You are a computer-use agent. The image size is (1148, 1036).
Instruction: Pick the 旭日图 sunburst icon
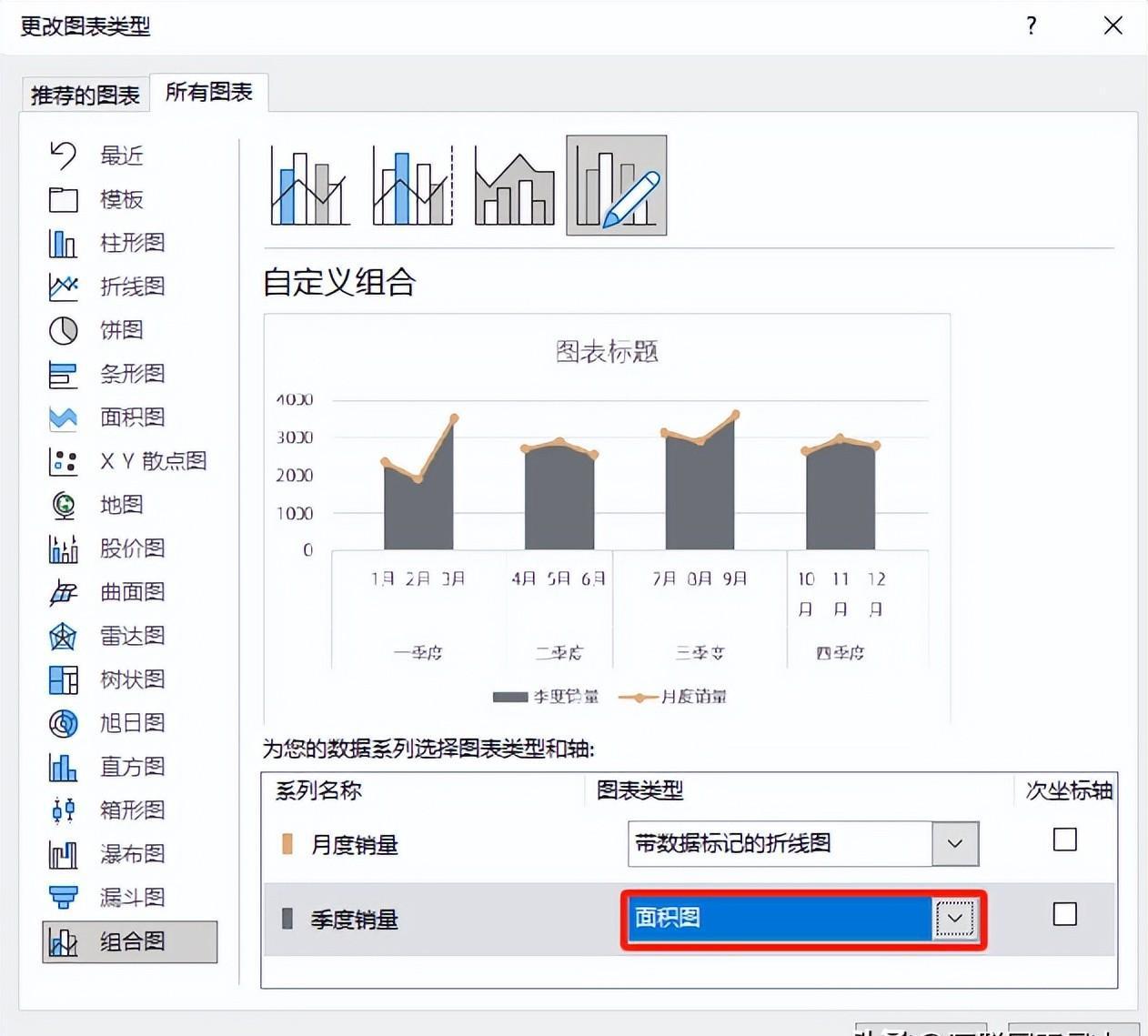(x=63, y=723)
